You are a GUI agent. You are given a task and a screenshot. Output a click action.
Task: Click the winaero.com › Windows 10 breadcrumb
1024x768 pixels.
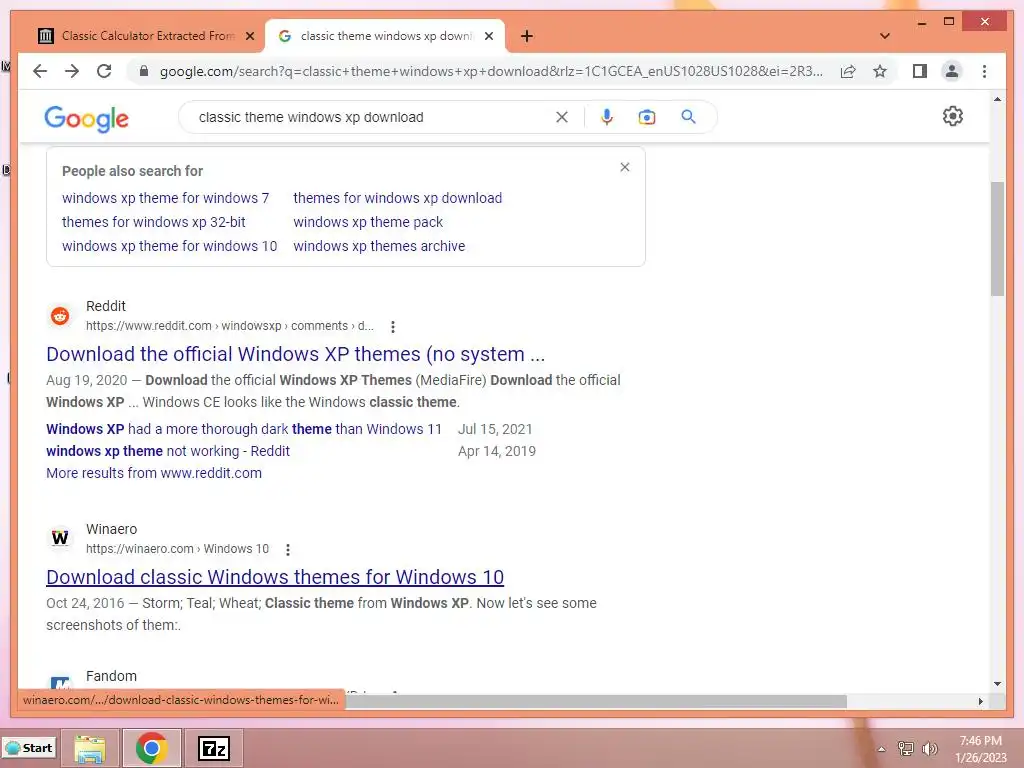(177, 549)
